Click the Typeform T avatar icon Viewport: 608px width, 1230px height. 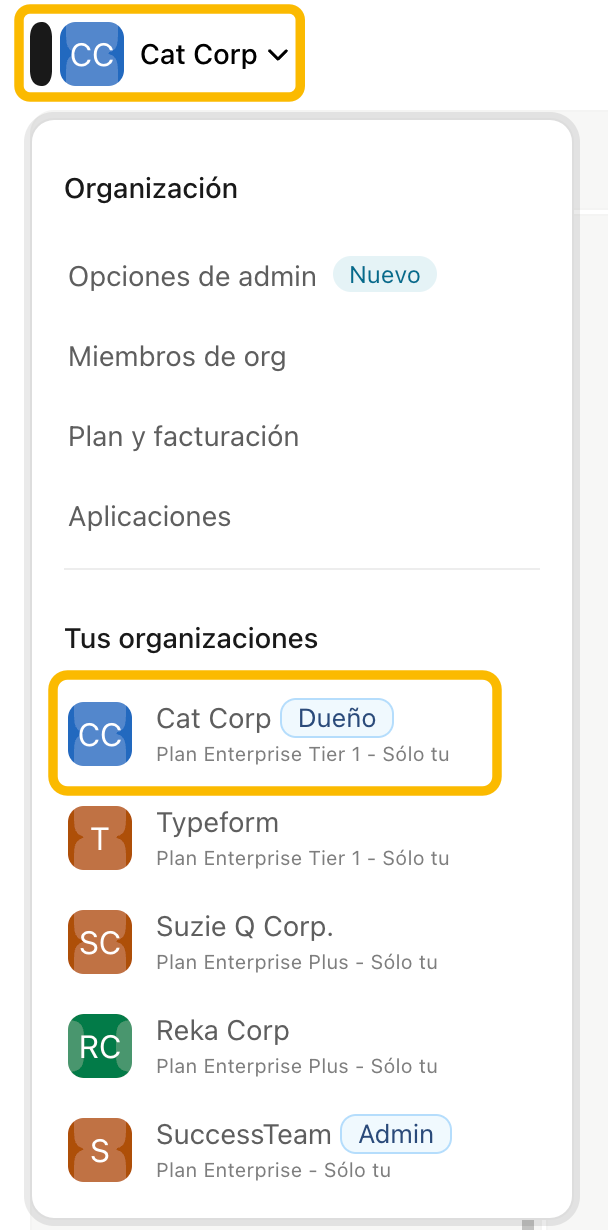pos(100,838)
